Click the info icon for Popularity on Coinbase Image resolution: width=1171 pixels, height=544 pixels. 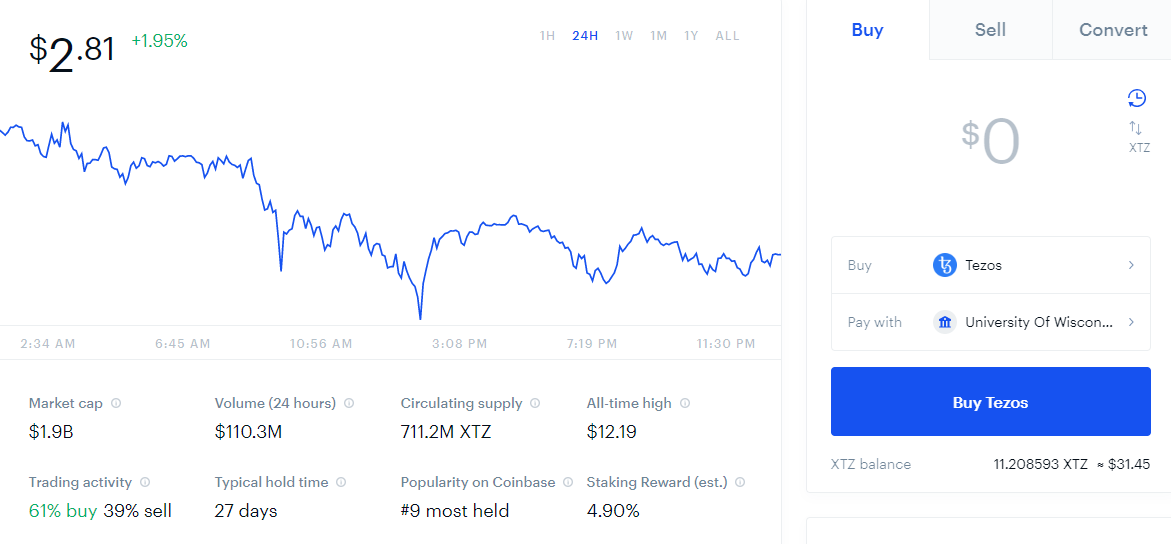point(568,482)
